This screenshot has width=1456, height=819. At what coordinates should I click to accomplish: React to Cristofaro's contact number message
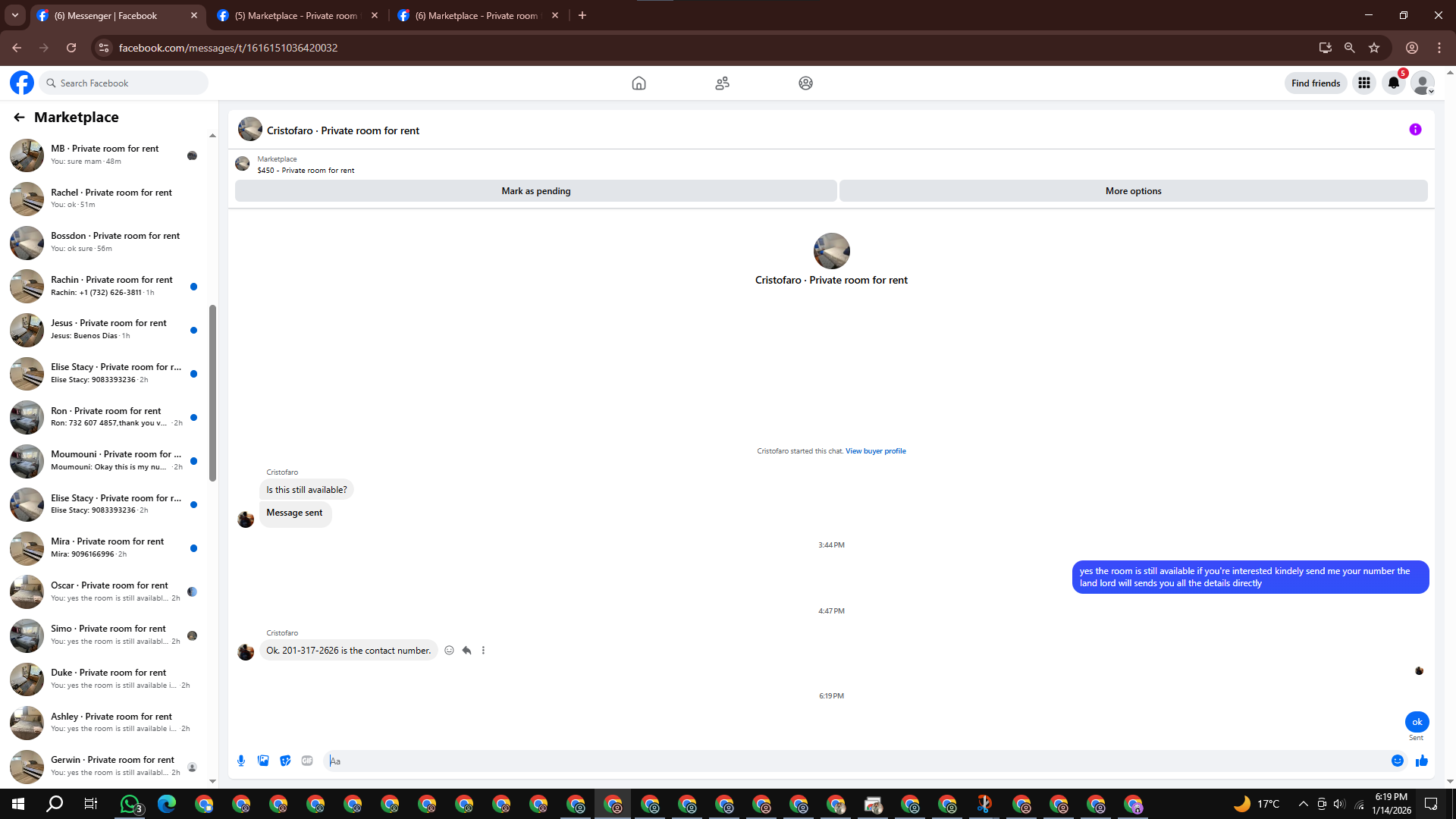click(449, 650)
